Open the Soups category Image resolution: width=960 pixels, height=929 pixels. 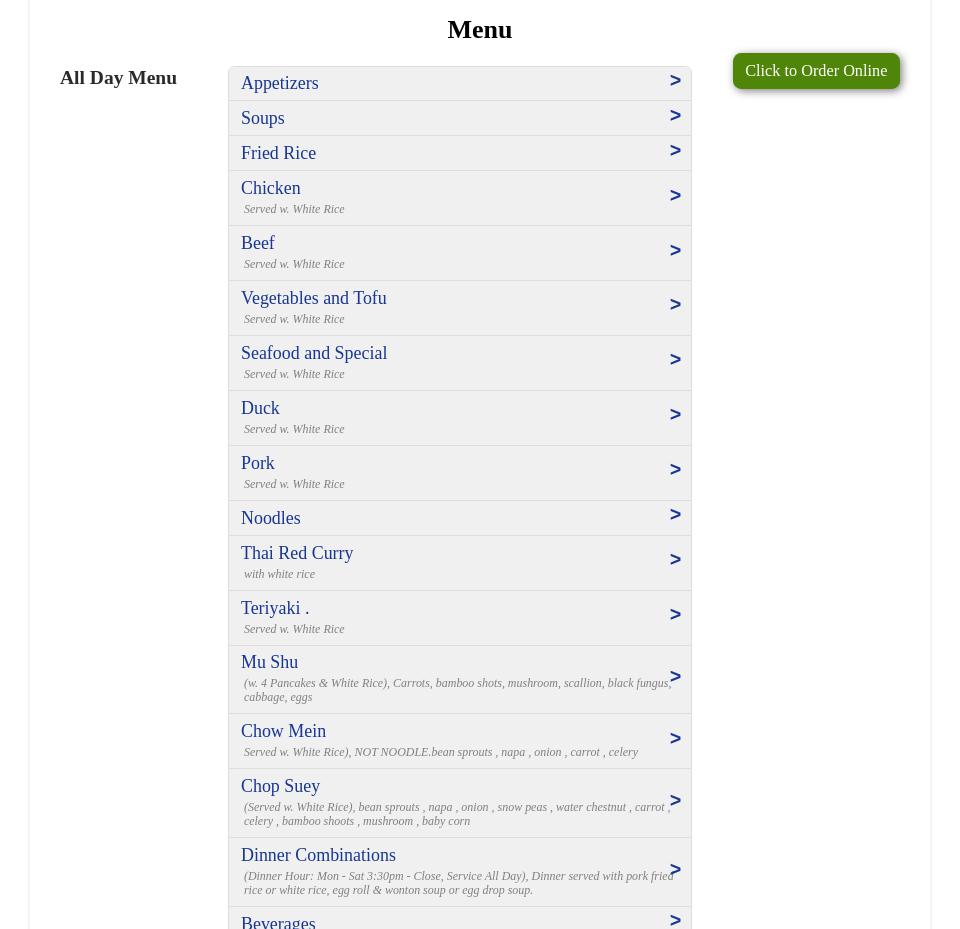click(262, 118)
